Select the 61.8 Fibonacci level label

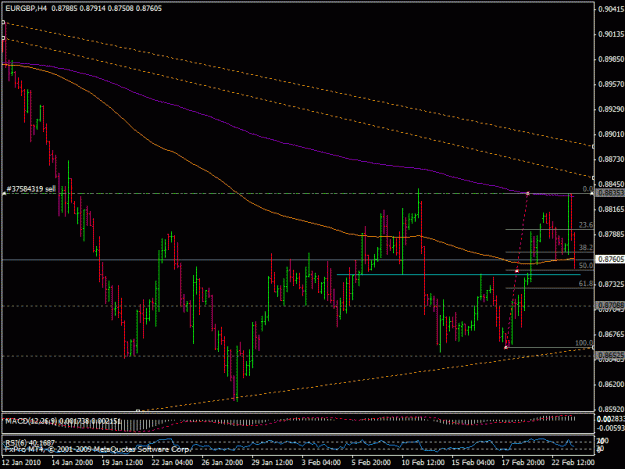tap(586, 284)
